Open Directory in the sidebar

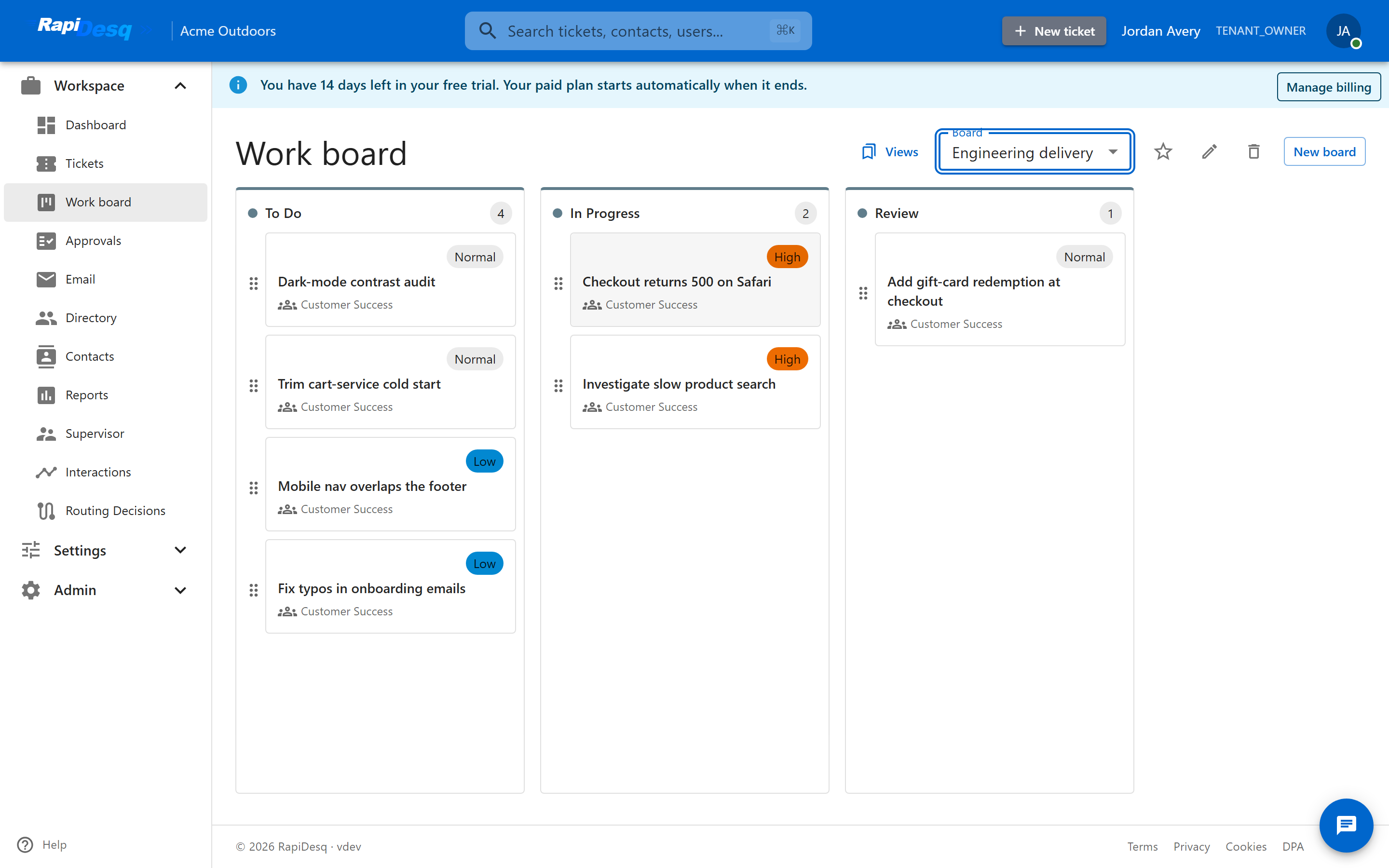(x=105, y=317)
